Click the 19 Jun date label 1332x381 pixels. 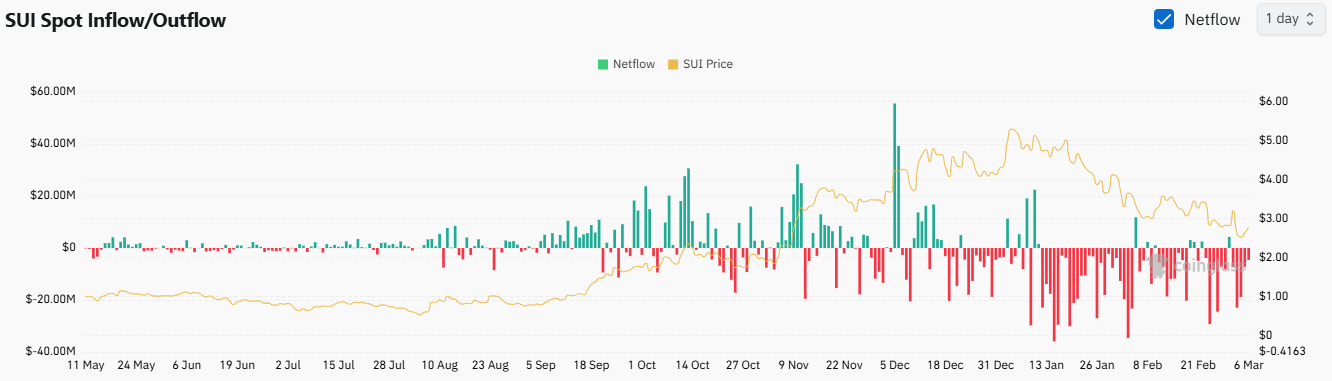pyautogui.click(x=237, y=366)
